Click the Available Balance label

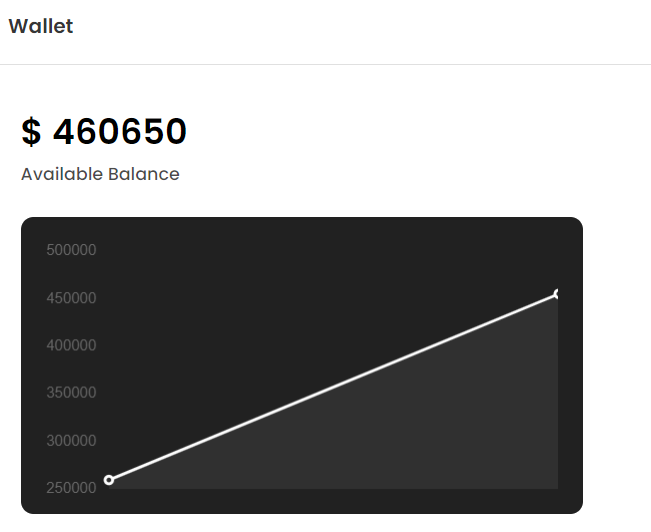pos(100,174)
